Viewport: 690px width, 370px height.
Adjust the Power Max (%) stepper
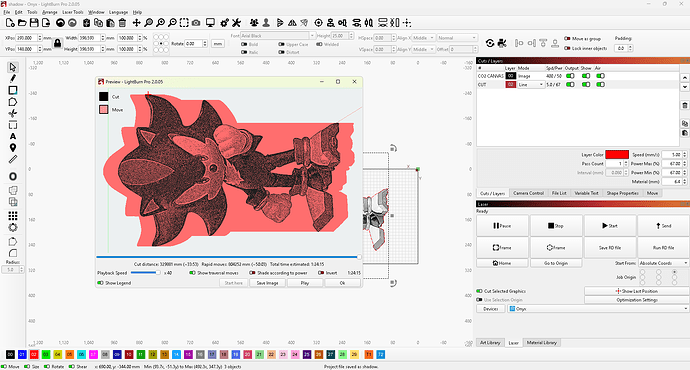[684, 164]
